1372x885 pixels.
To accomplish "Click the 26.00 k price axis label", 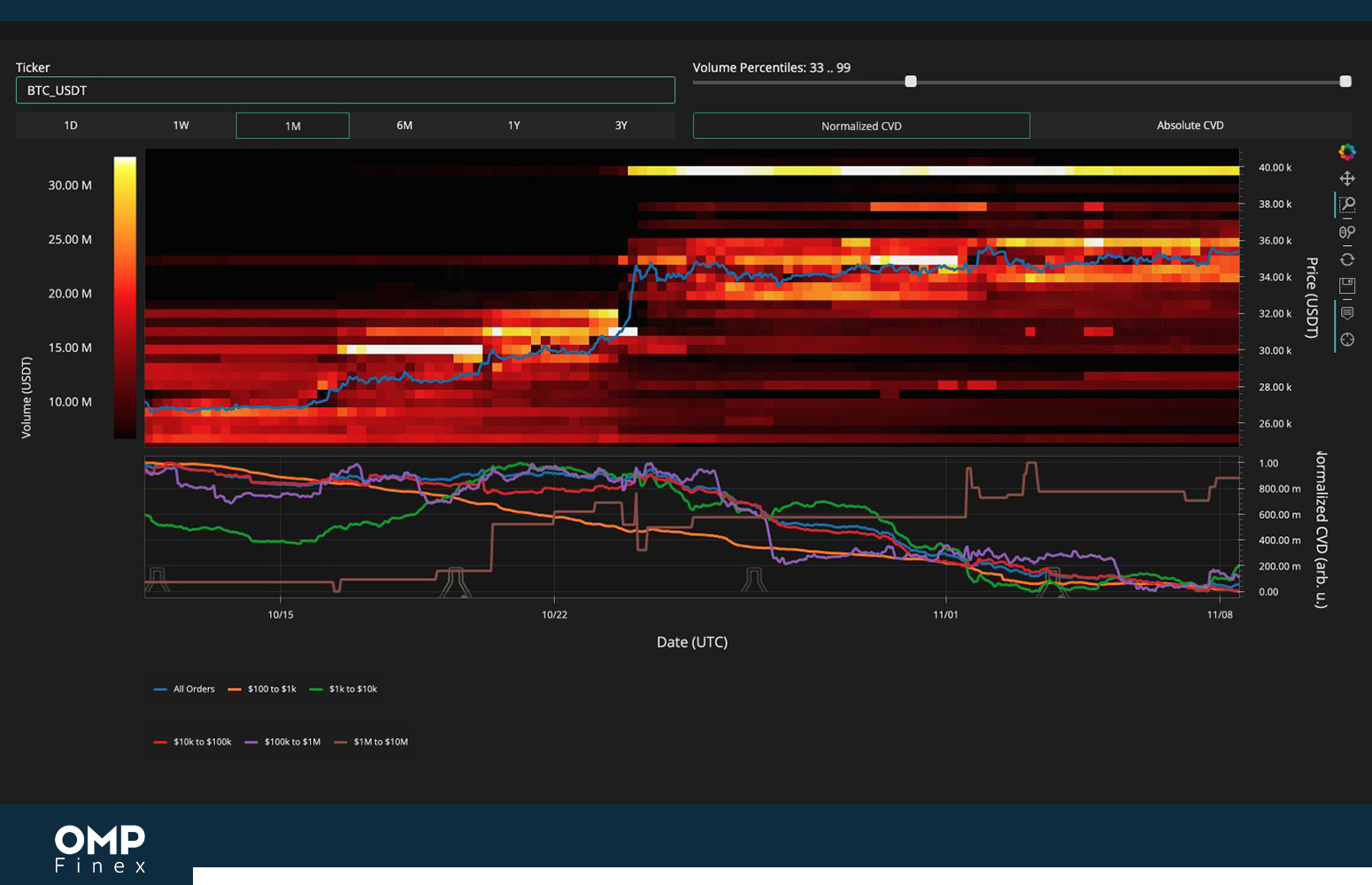I will point(1276,424).
